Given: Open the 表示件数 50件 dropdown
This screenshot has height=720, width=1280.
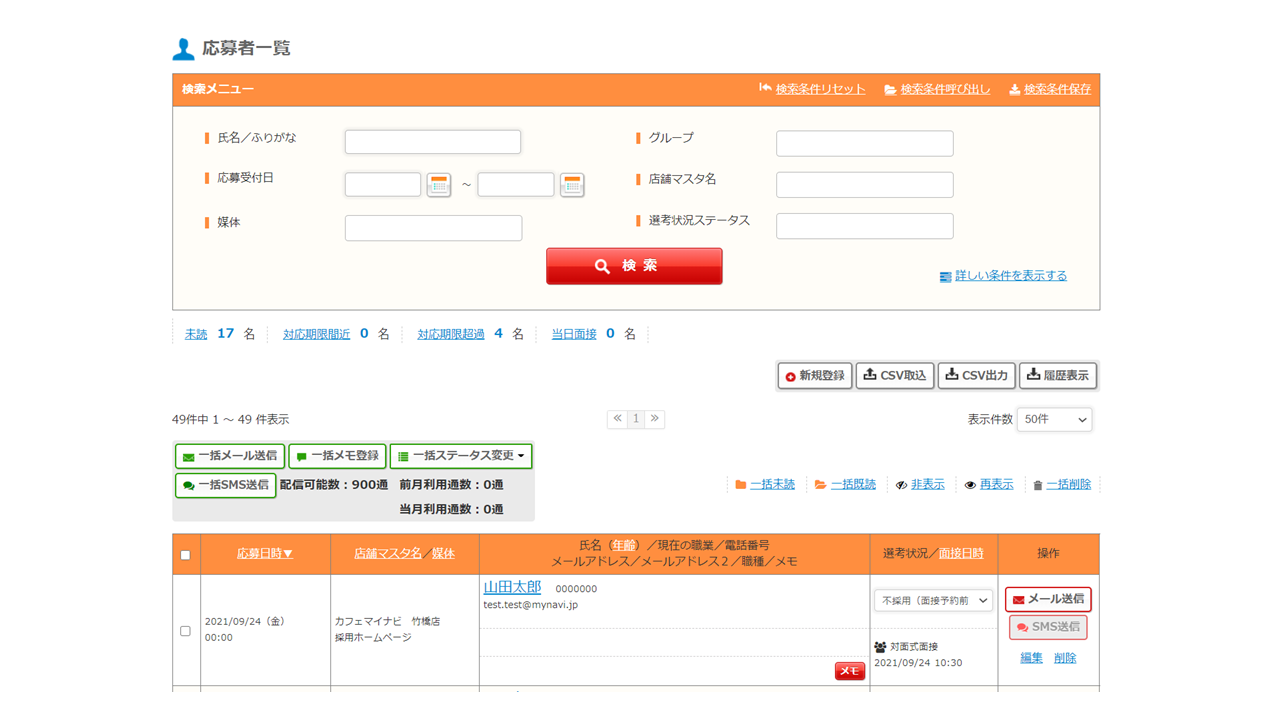Looking at the screenshot, I should [x=1054, y=420].
